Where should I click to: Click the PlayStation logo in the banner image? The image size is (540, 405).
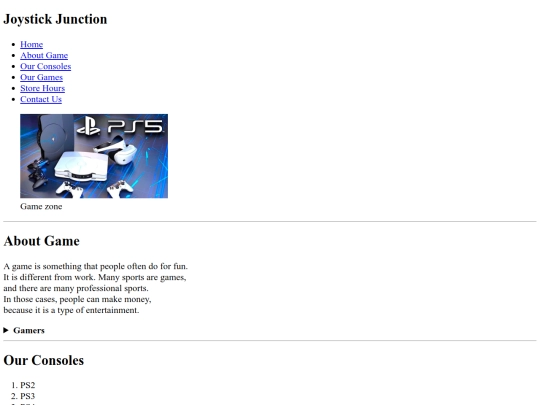(88, 126)
